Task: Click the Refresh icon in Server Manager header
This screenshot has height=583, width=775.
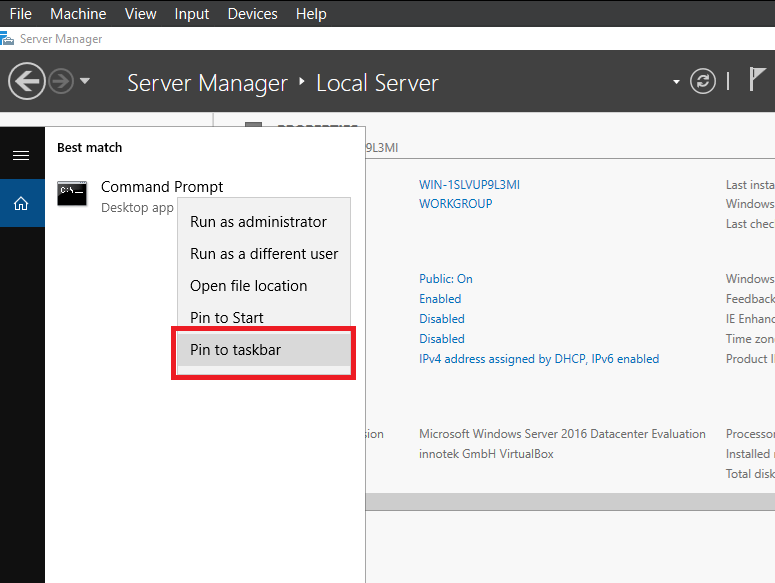Action: pyautogui.click(x=704, y=81)
